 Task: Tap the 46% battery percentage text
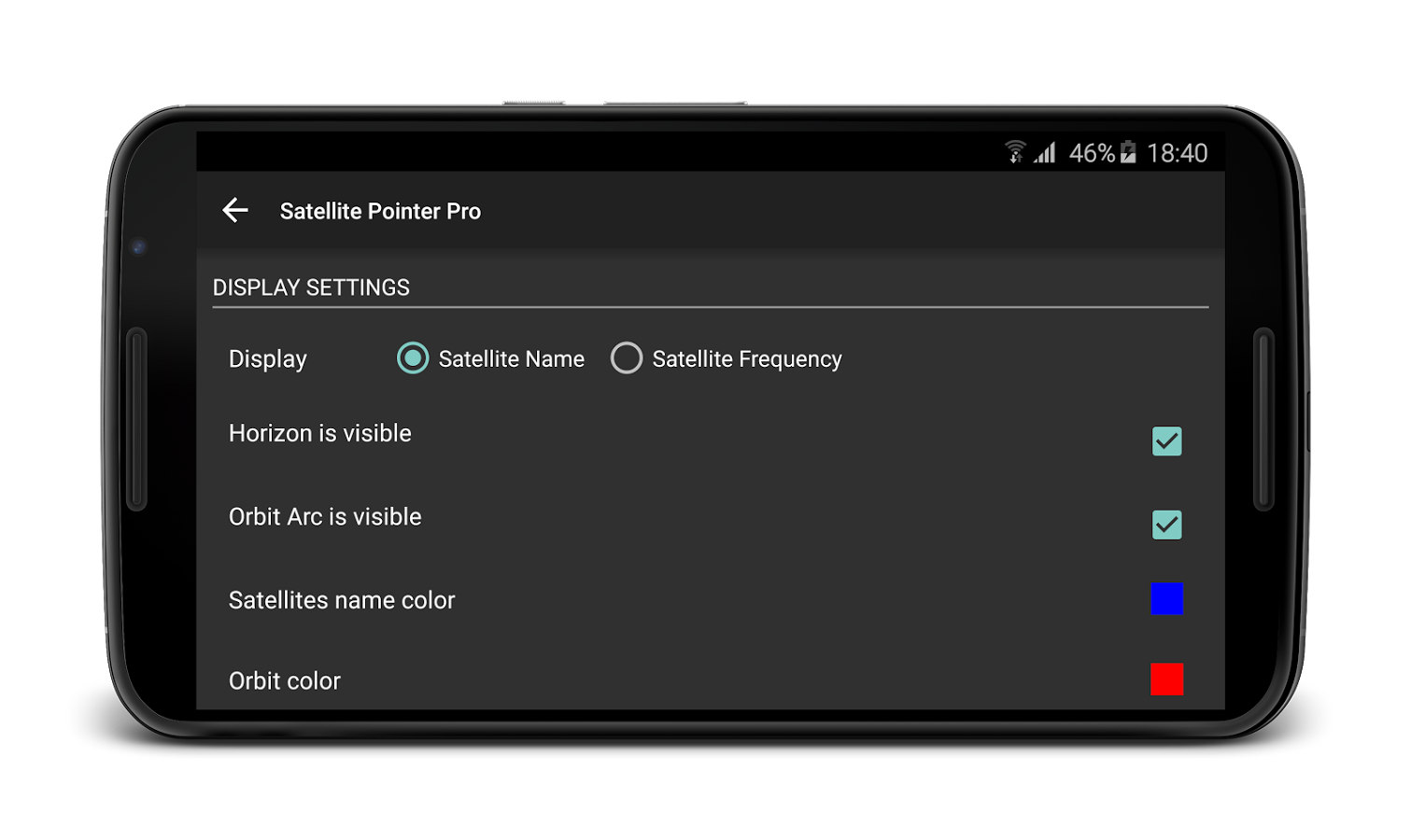(x=1092, y=153)
